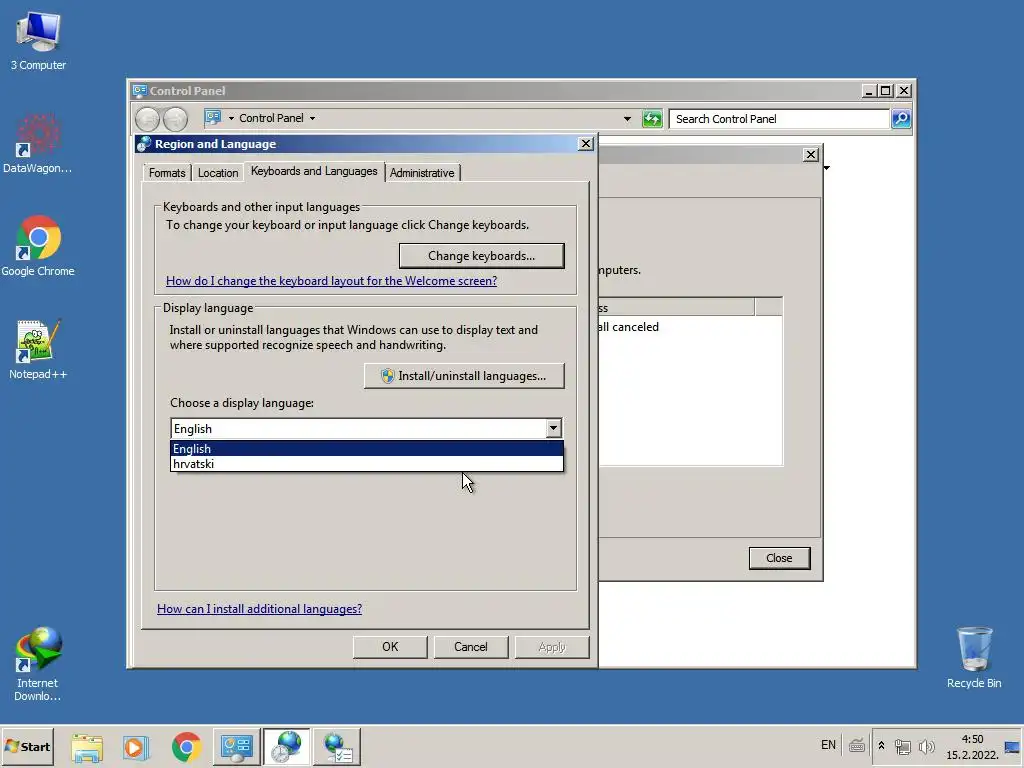Click the Control Panel address bar icon
Image resolution: width=1024 pixels, height=768 pixels.
coord(213,118)
